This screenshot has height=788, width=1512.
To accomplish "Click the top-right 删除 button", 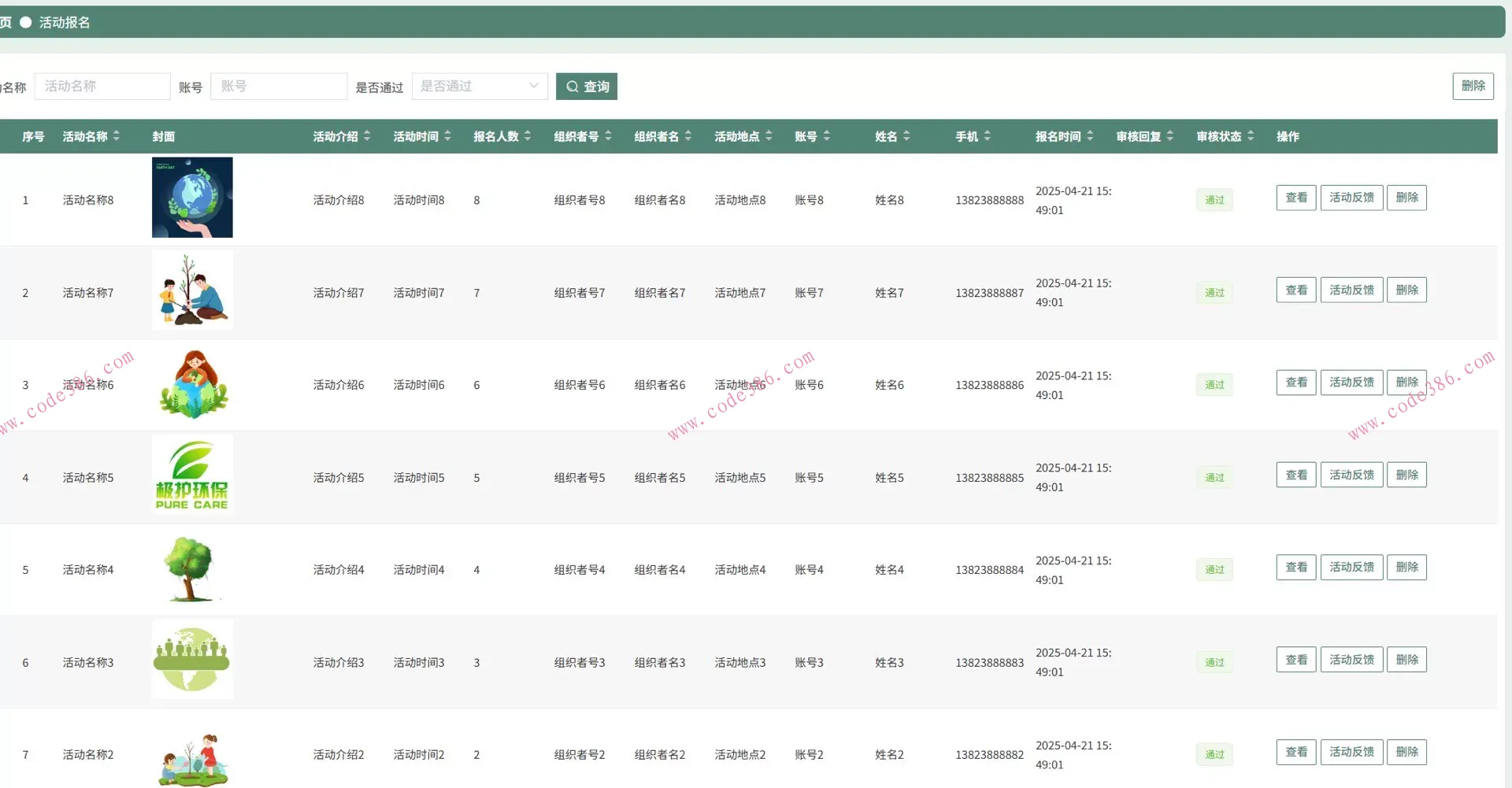I will tap(1473, 86).
